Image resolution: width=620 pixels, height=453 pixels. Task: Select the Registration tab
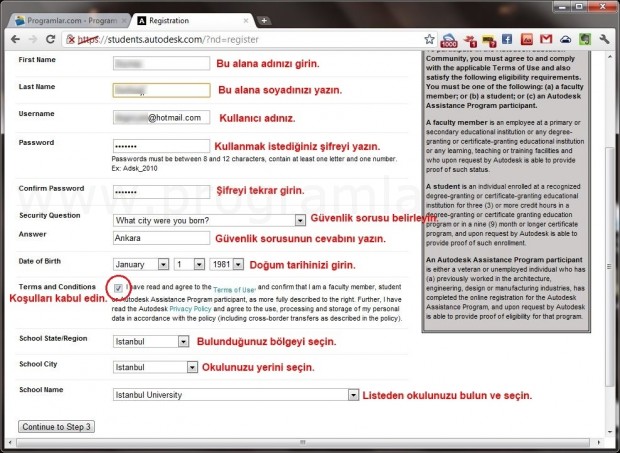click(194, 21)
